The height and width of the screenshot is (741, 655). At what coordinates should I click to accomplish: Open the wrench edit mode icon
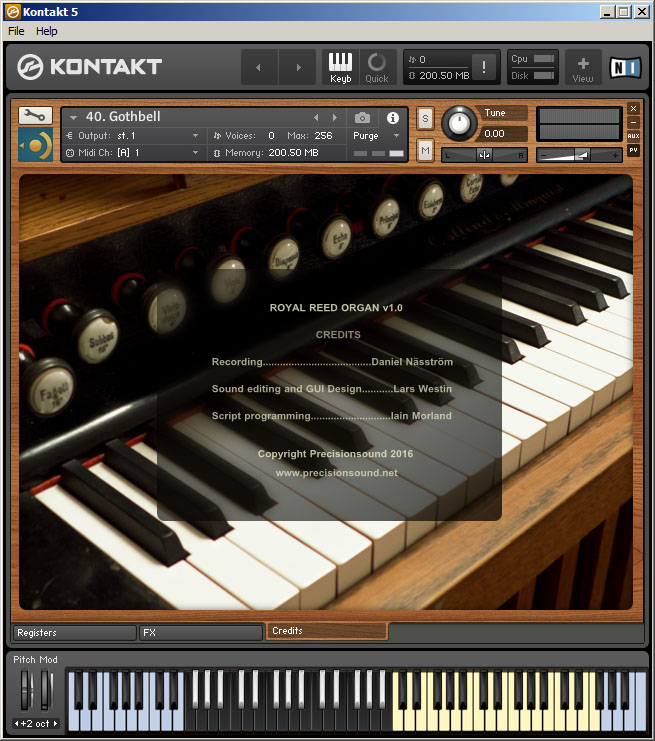click(x=35, y=115)
